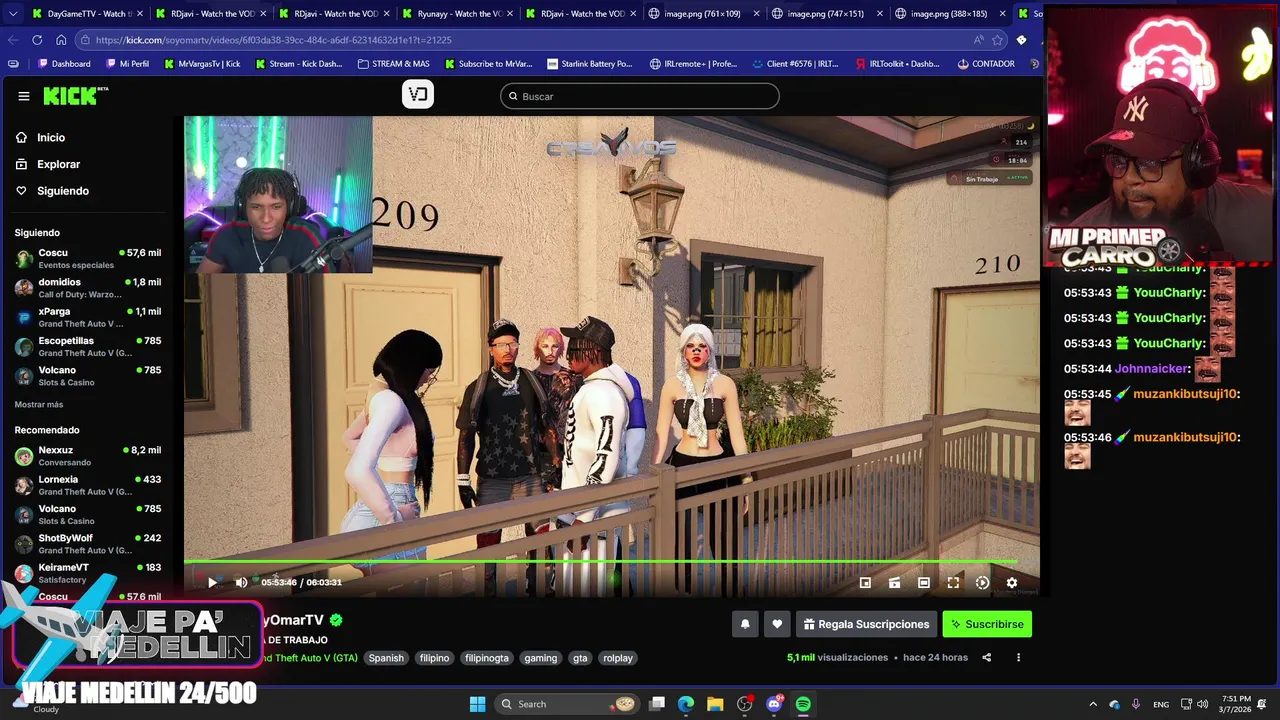Image resolution: width=1280 pixels, height=720 pixels.
Task: Open xParga channel in sidebar
Action: (88, 317)
